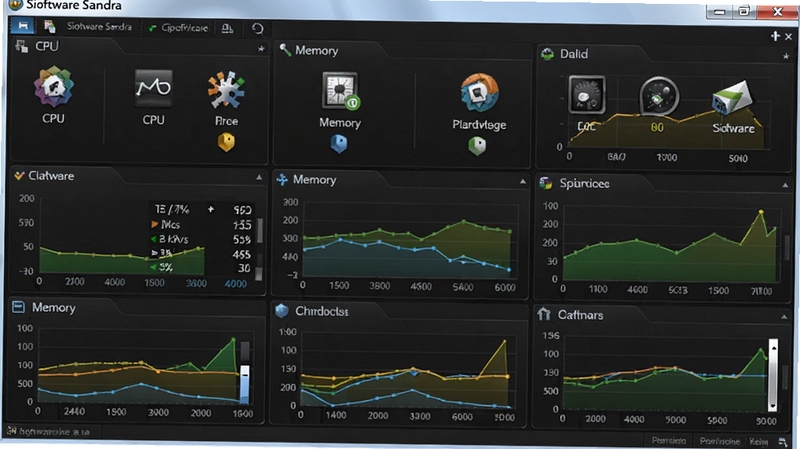The height and width of the screenshot is (449, 800).
Task: Click the blue badge below Memory icon
Action: 339,144
